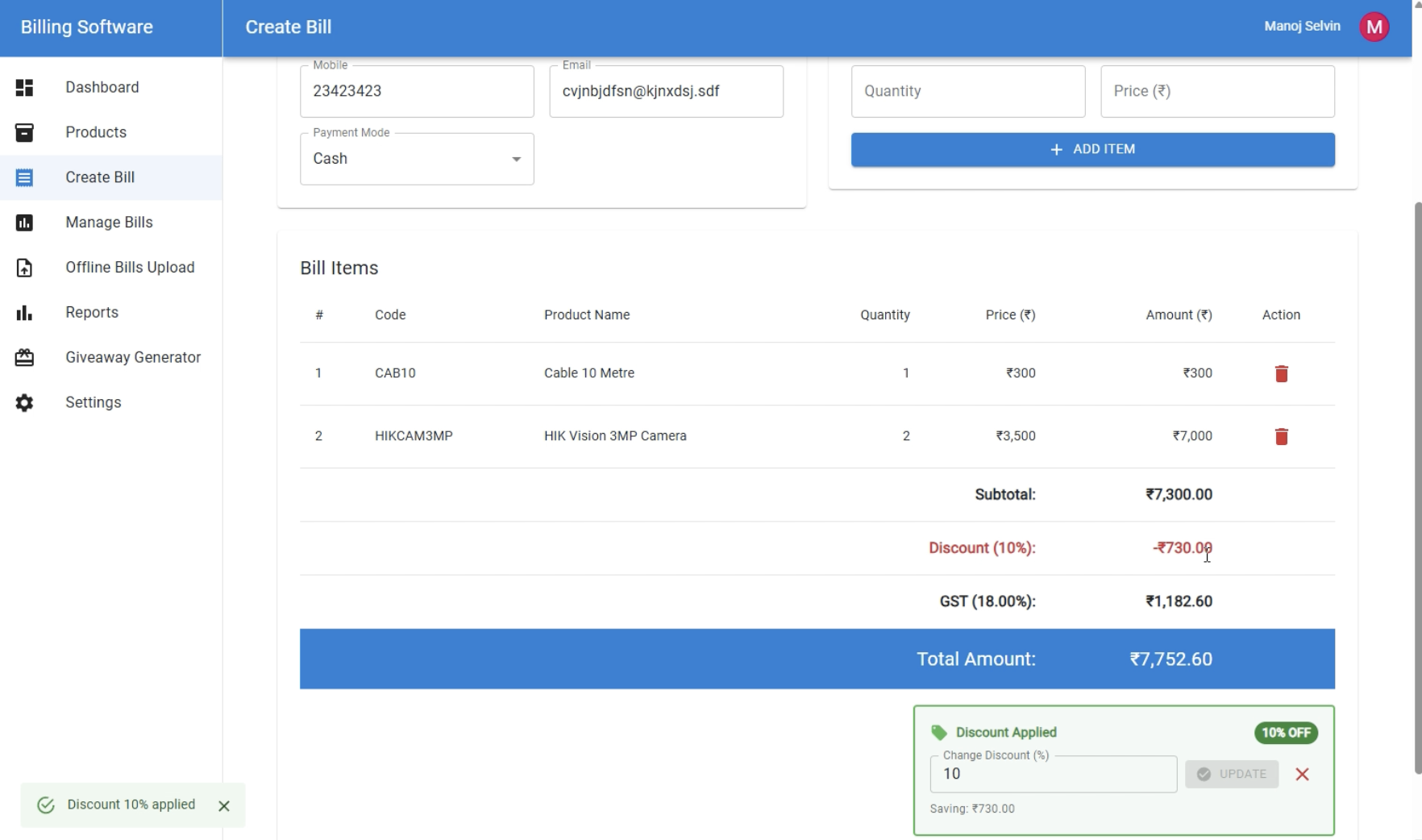Remove HIK Vision 3MP Camera using trash icon

click(x=1283, y=436)
